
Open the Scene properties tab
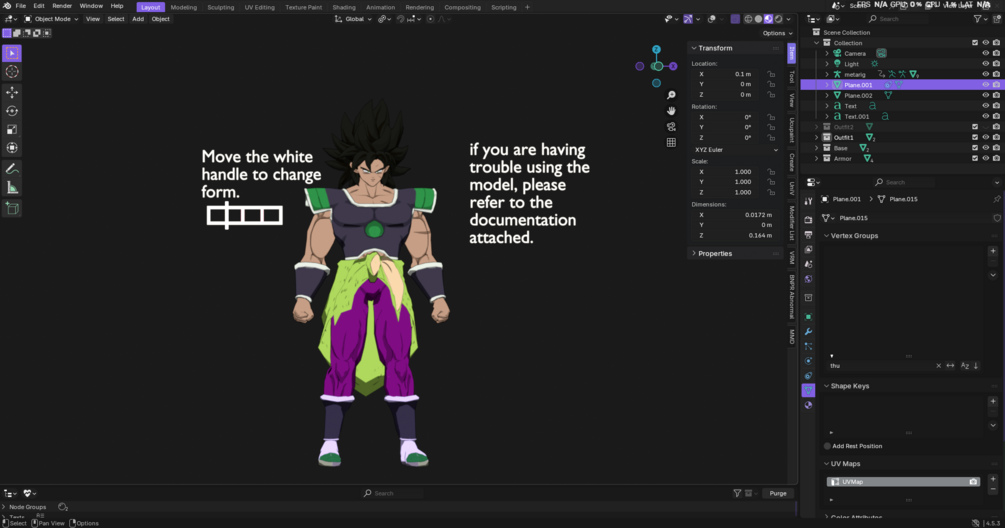pyautogui.click(x=808, y=264)
